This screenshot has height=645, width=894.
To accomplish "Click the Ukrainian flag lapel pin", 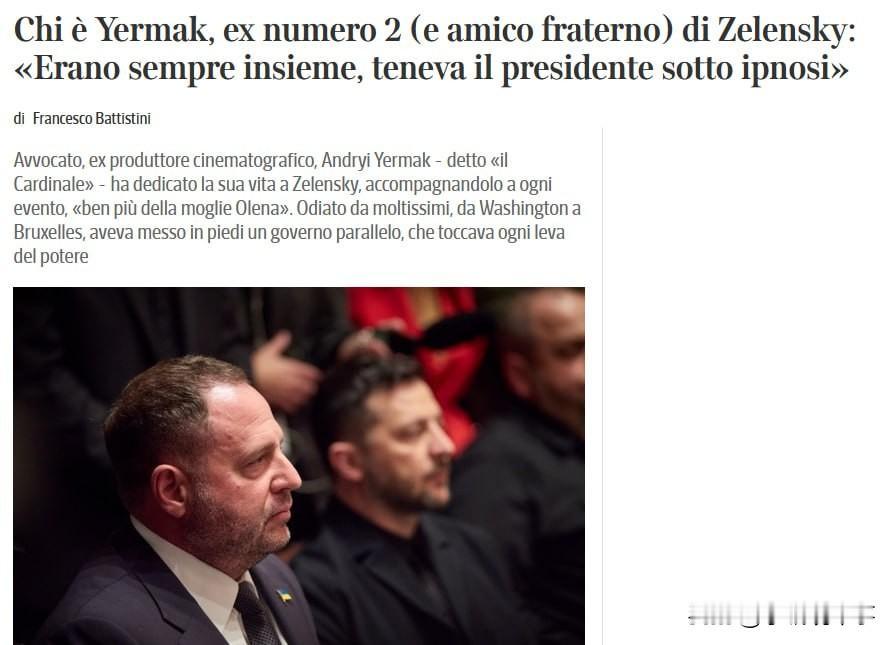I will coord(284,596).
